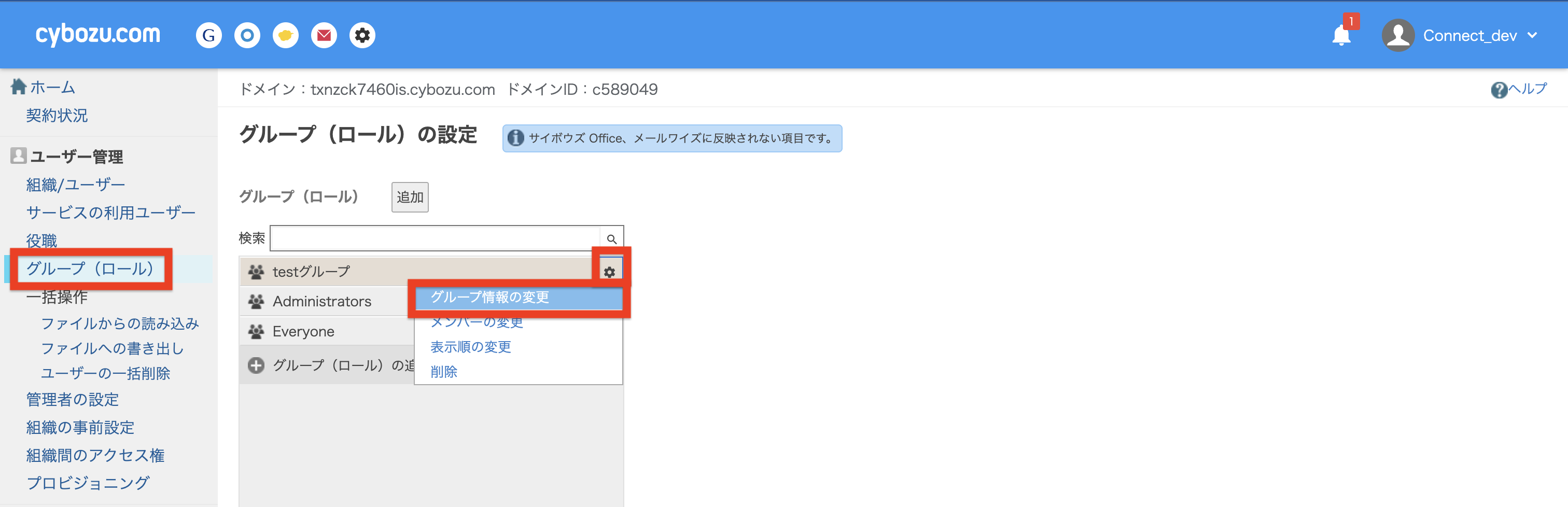Open 役職 sidebar link
Viewport: 1568px width, 507px height.
(41, 241)
